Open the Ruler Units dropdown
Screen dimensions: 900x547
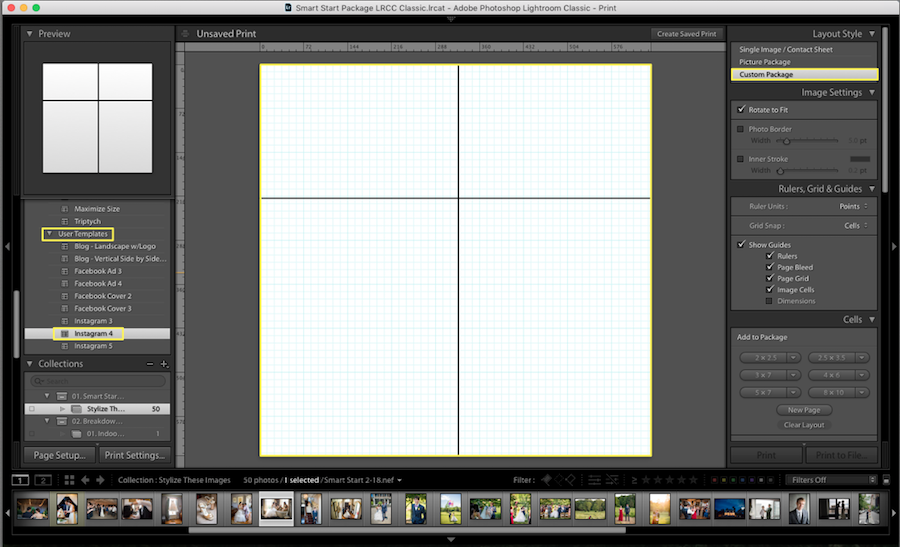click(x=852, y=206)
